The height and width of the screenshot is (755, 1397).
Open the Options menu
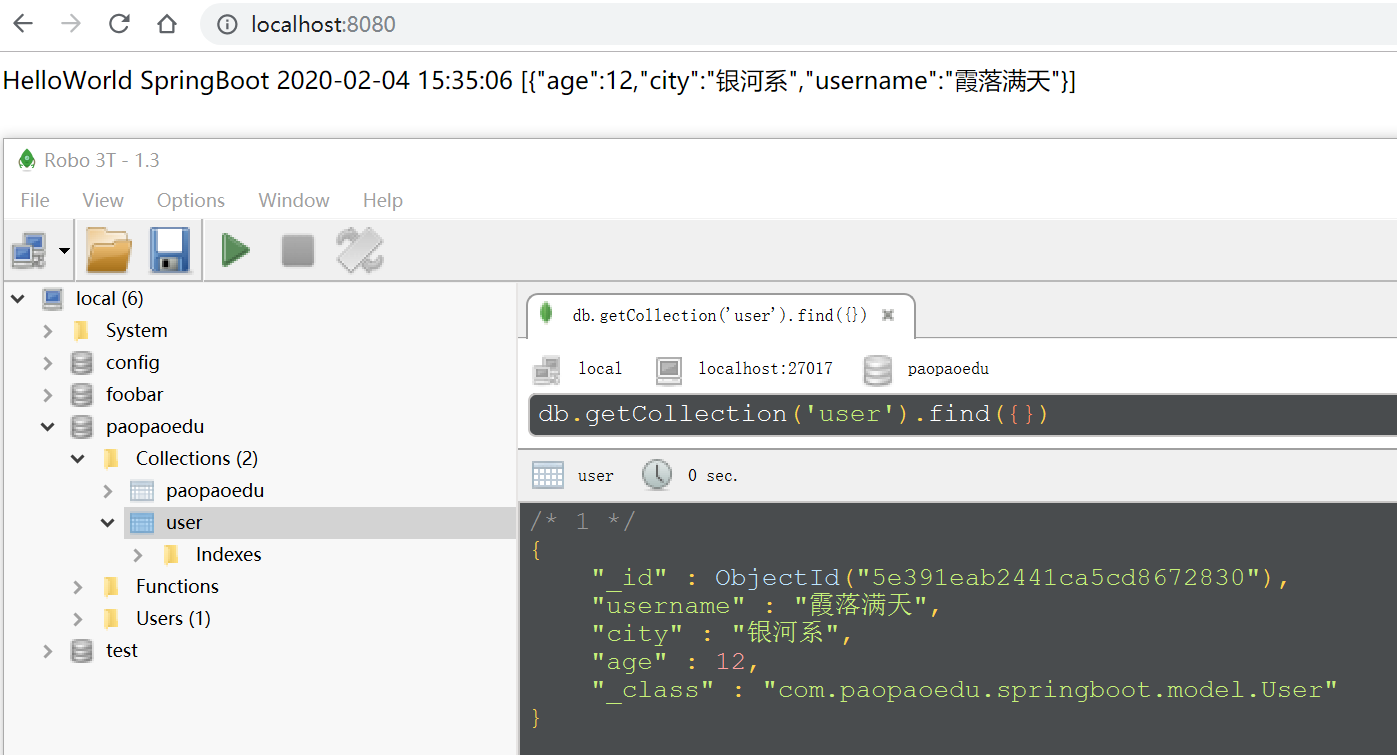pos(191,200)
